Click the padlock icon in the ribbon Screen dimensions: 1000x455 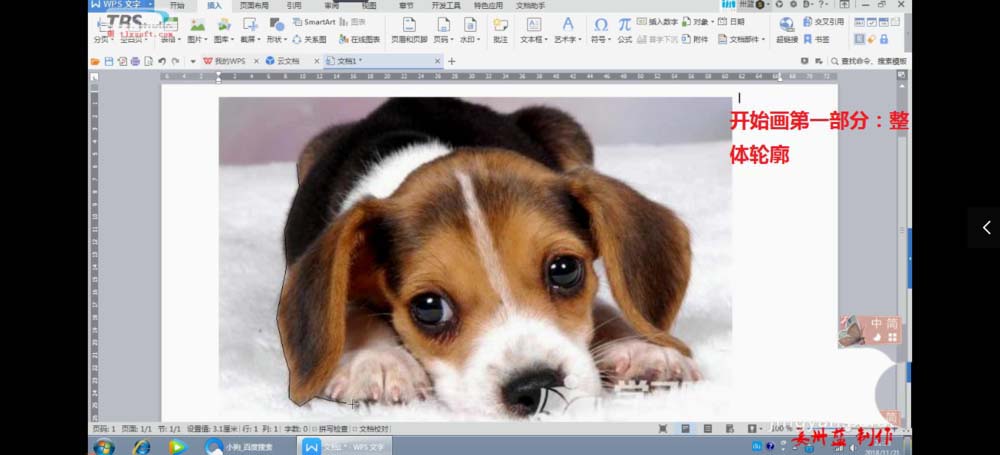(884, 40)
